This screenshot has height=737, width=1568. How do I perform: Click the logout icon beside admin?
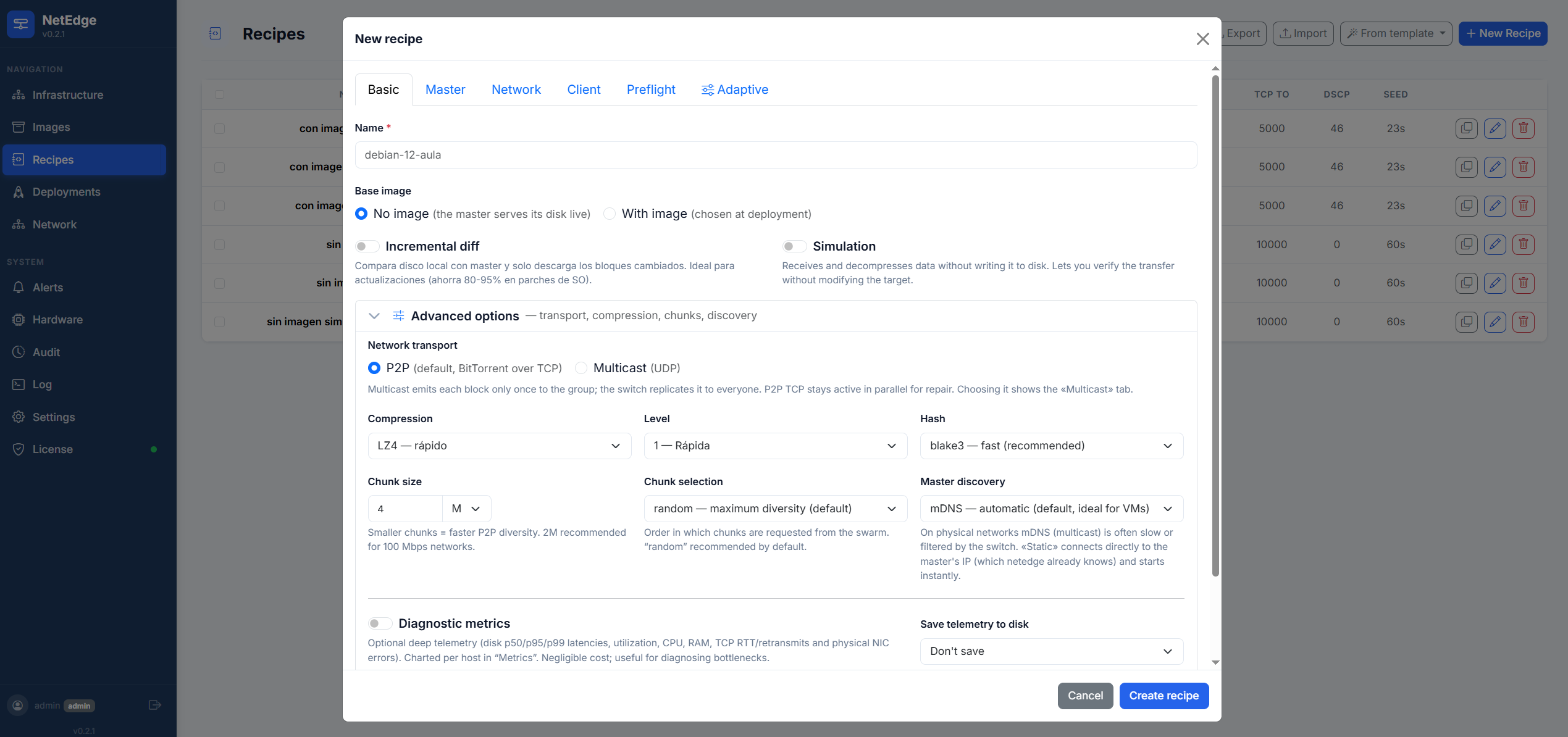[x=155, y=705]
